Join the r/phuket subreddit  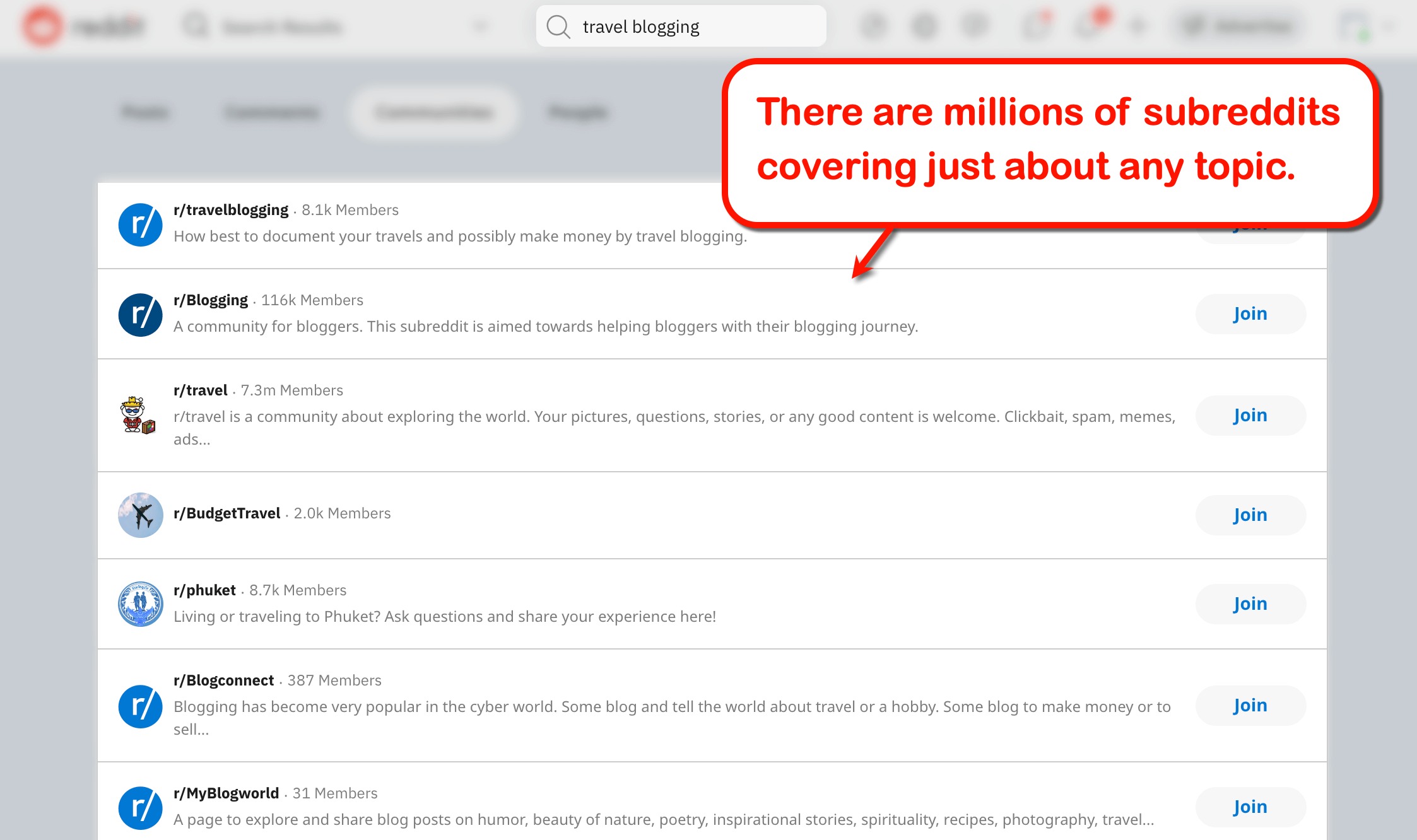pos(1250,604)
